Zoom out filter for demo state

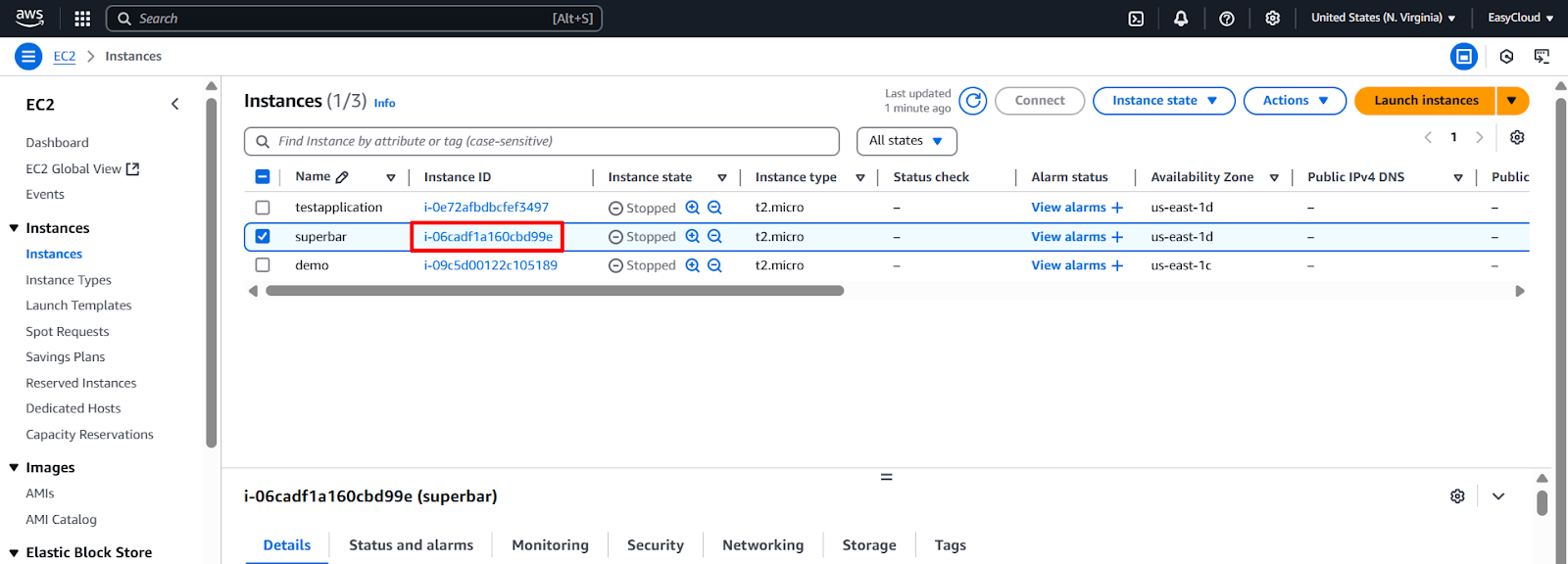(x=714, y=265)
